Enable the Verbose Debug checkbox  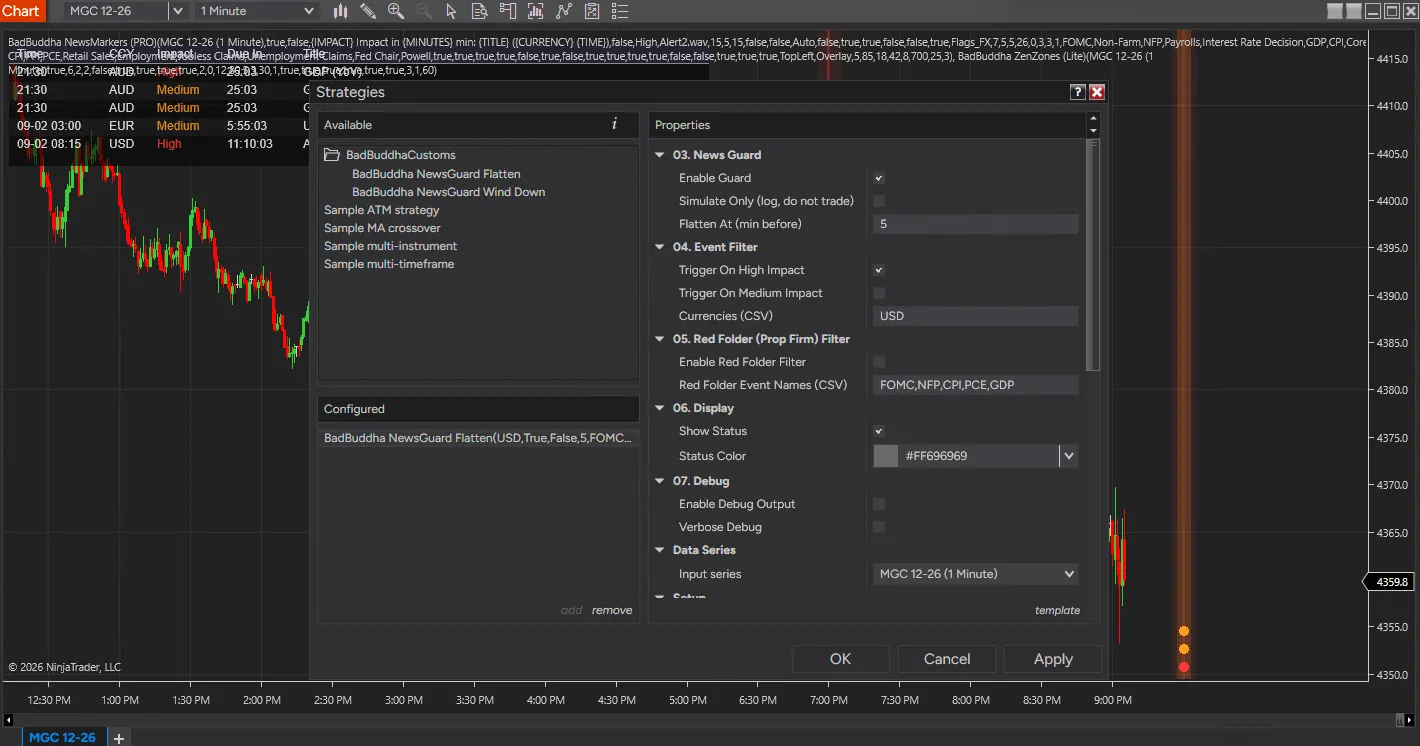tap(879, 527)
